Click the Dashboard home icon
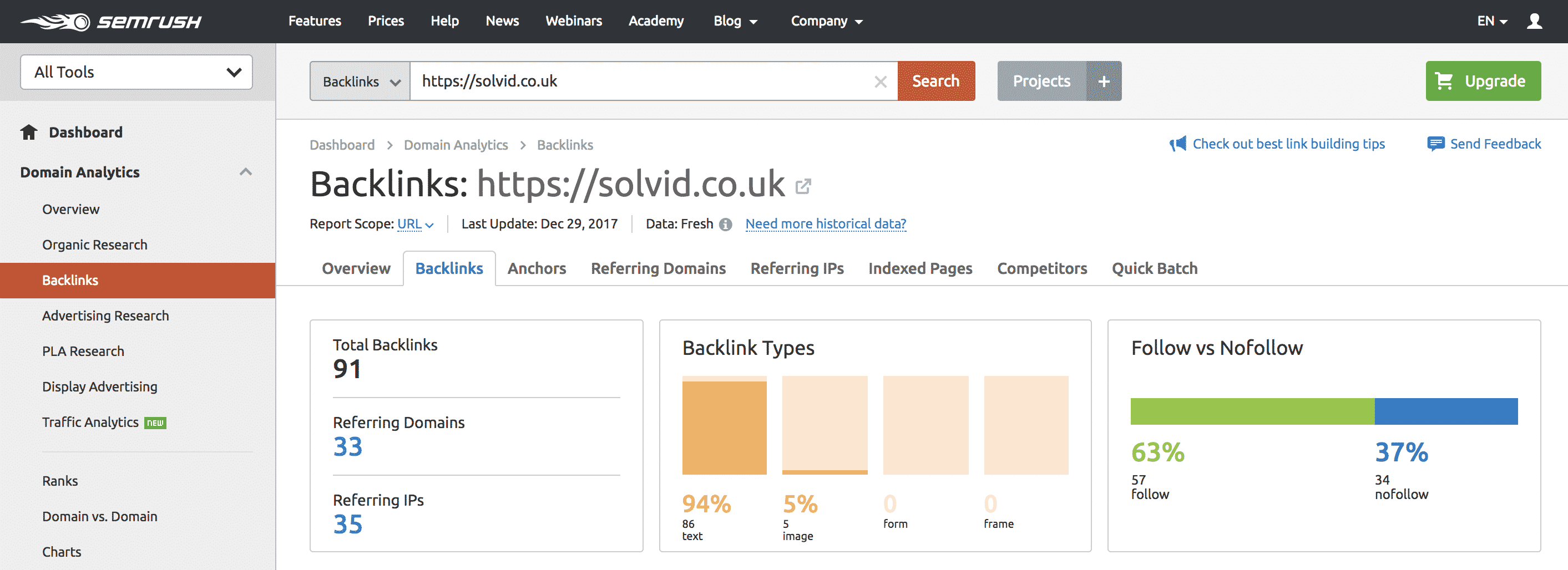The height and width of the screenshot is (570, 1568). 29,132
